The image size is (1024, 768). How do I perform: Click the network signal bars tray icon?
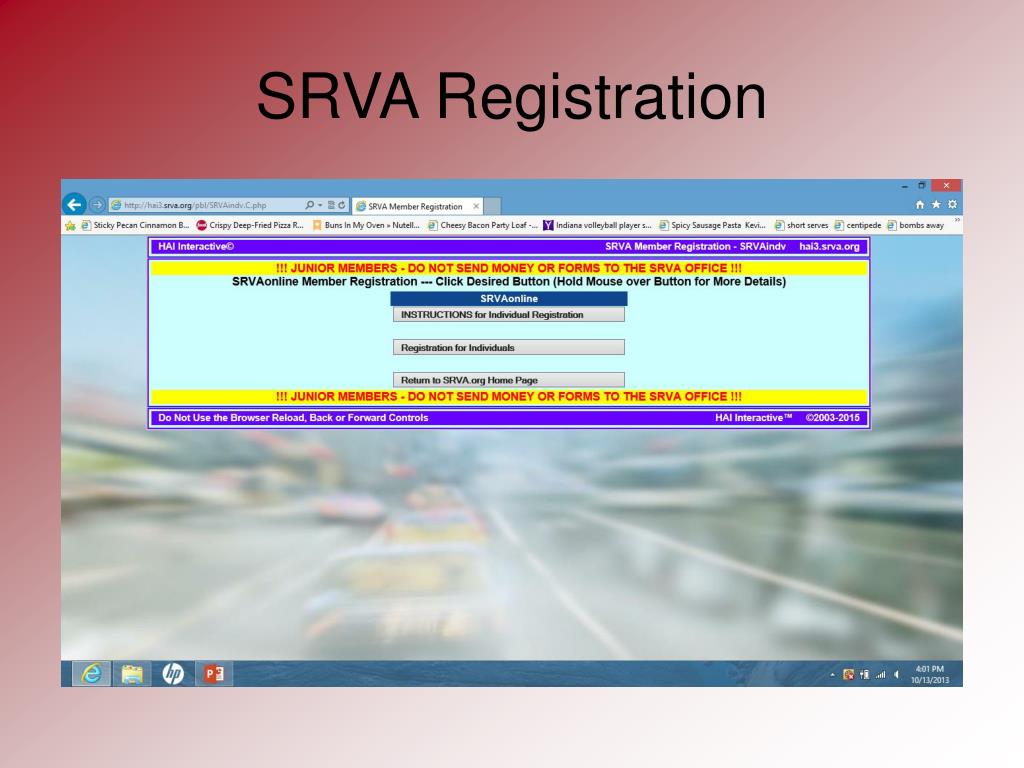pos(880,675)
